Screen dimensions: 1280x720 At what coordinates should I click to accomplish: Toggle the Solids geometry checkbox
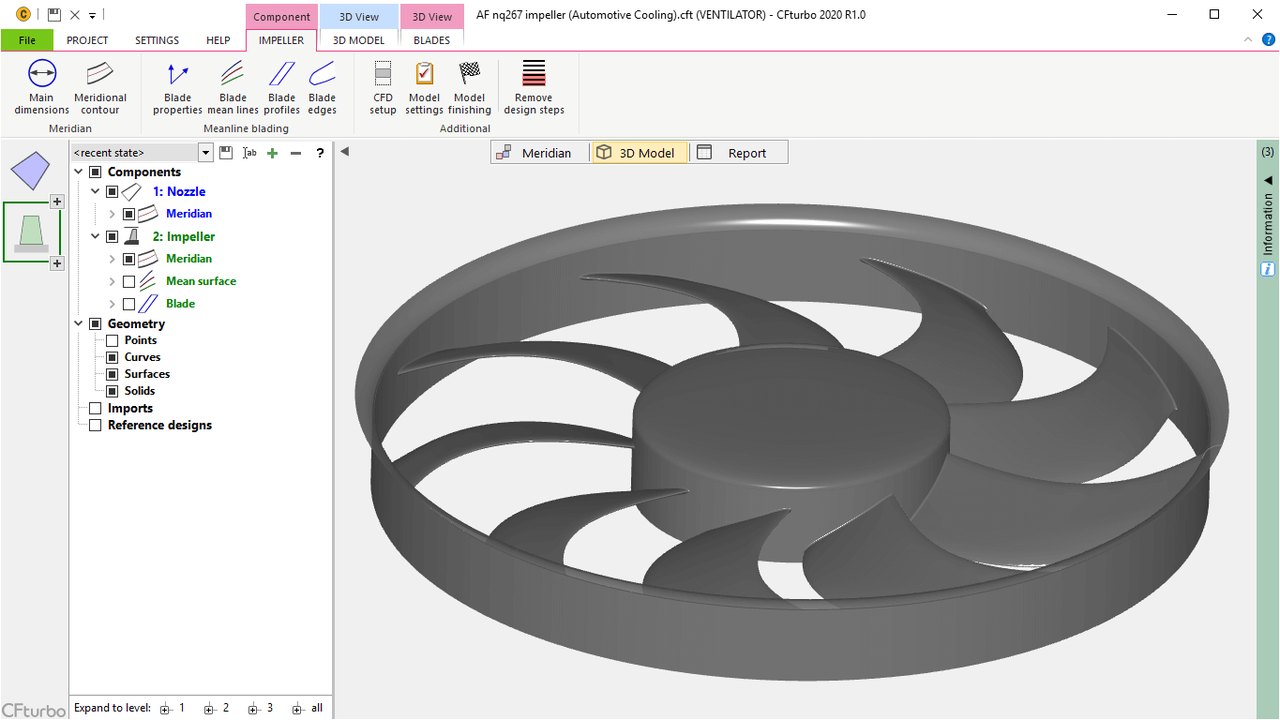coord(112,392)
